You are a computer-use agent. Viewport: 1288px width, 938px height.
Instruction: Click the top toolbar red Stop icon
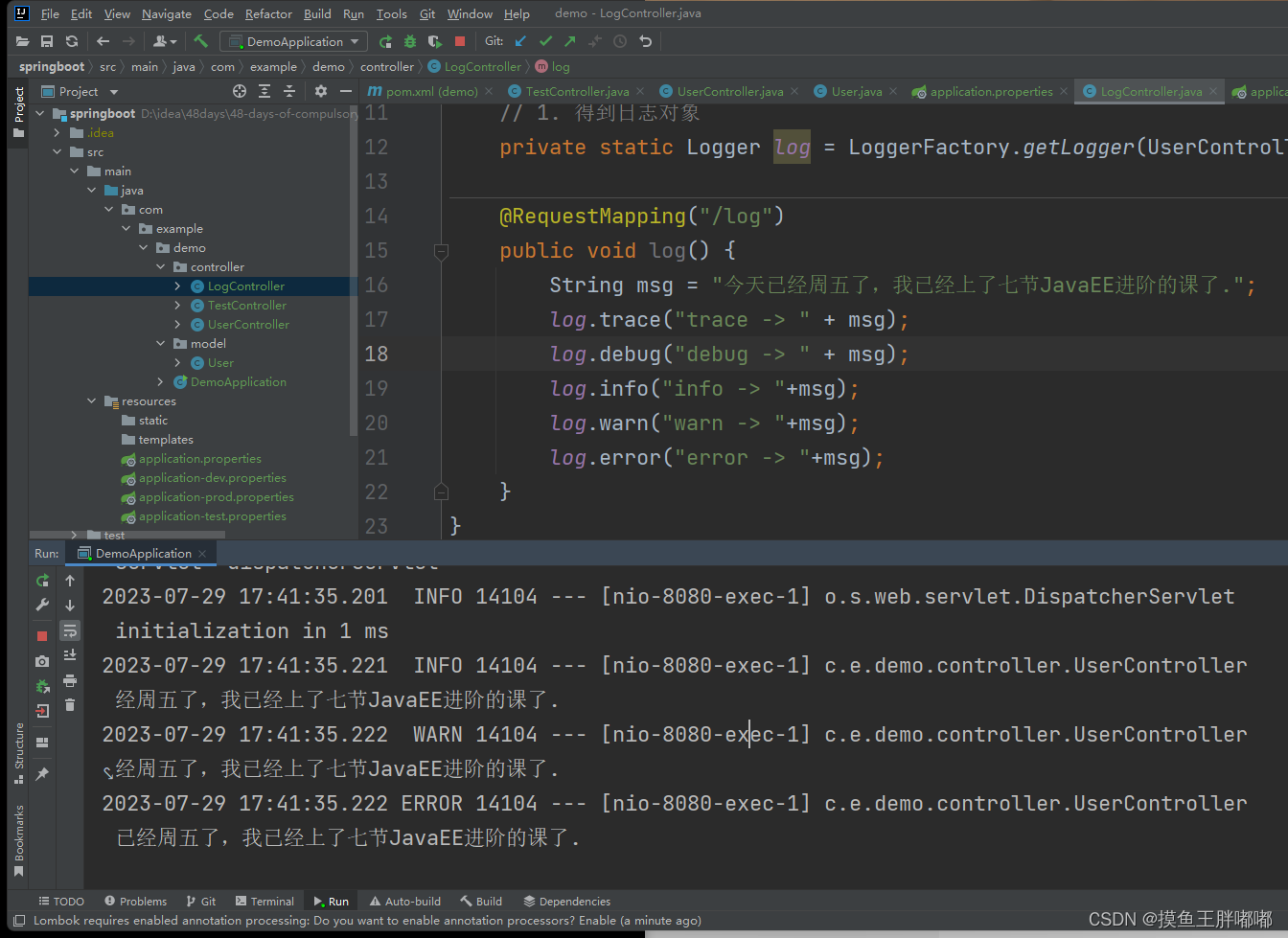tap(460, 41)
